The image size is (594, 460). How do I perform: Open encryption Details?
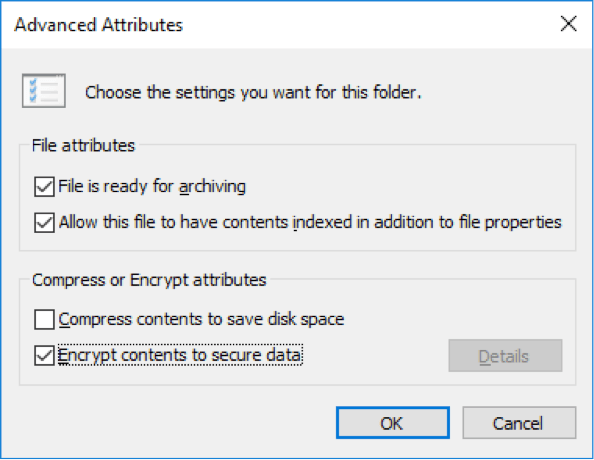click(x=505, y=356)
